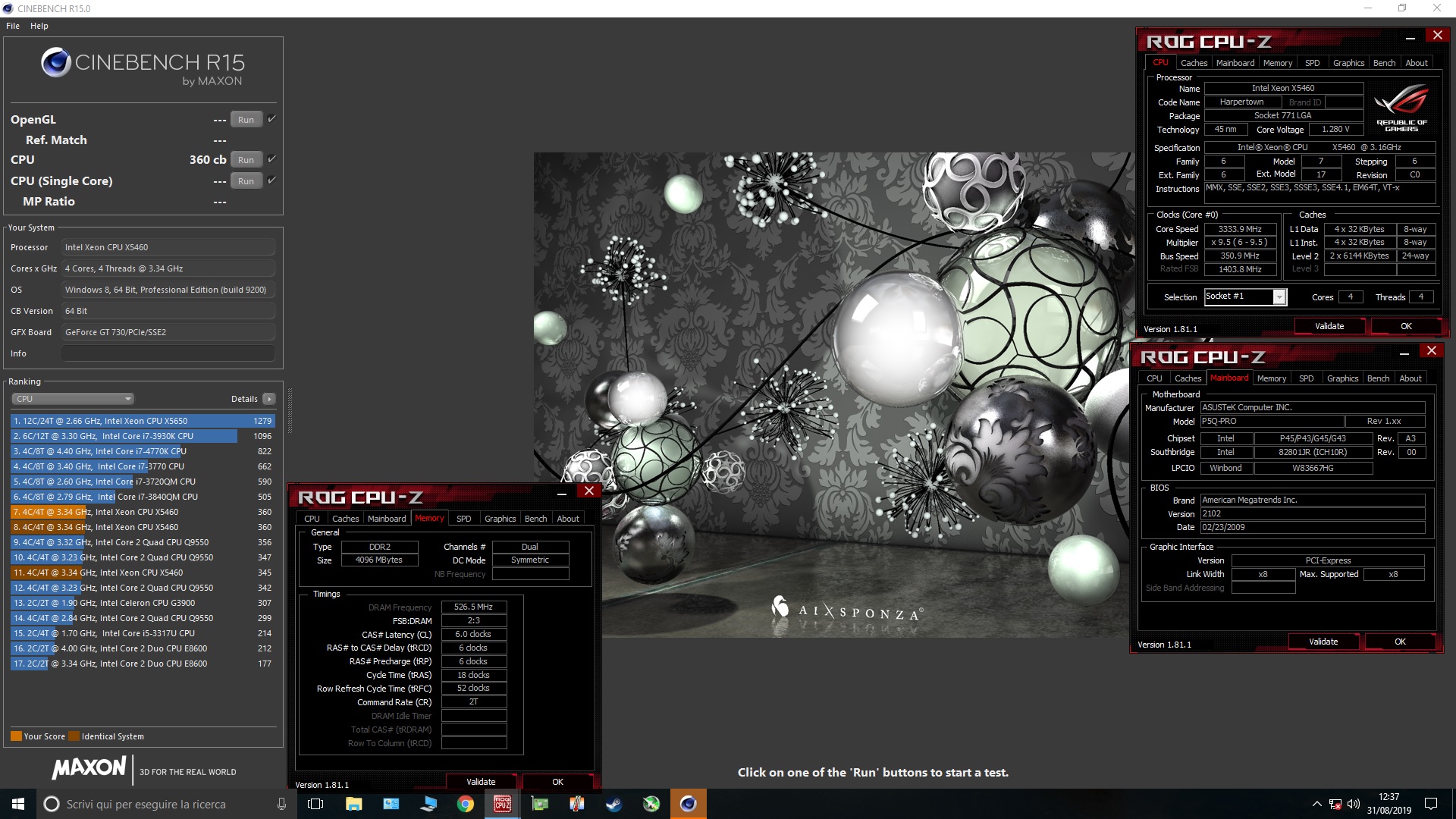Click the ranking Details arrow button

[x=269, y=399]
